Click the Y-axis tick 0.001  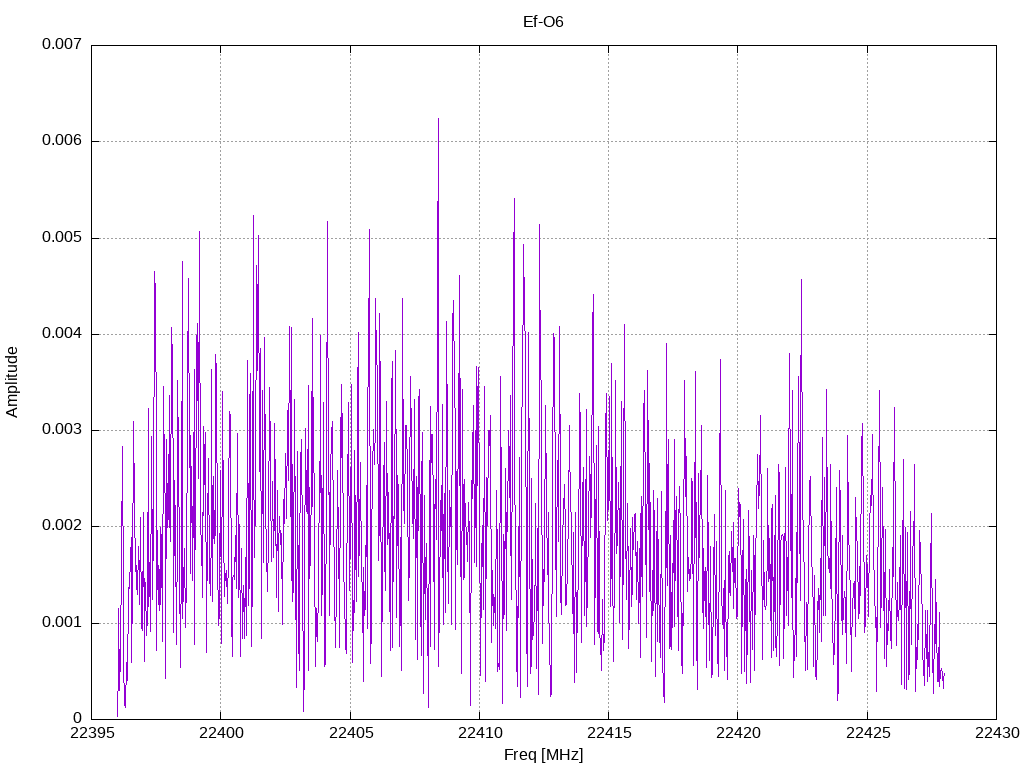coord(62,622)
